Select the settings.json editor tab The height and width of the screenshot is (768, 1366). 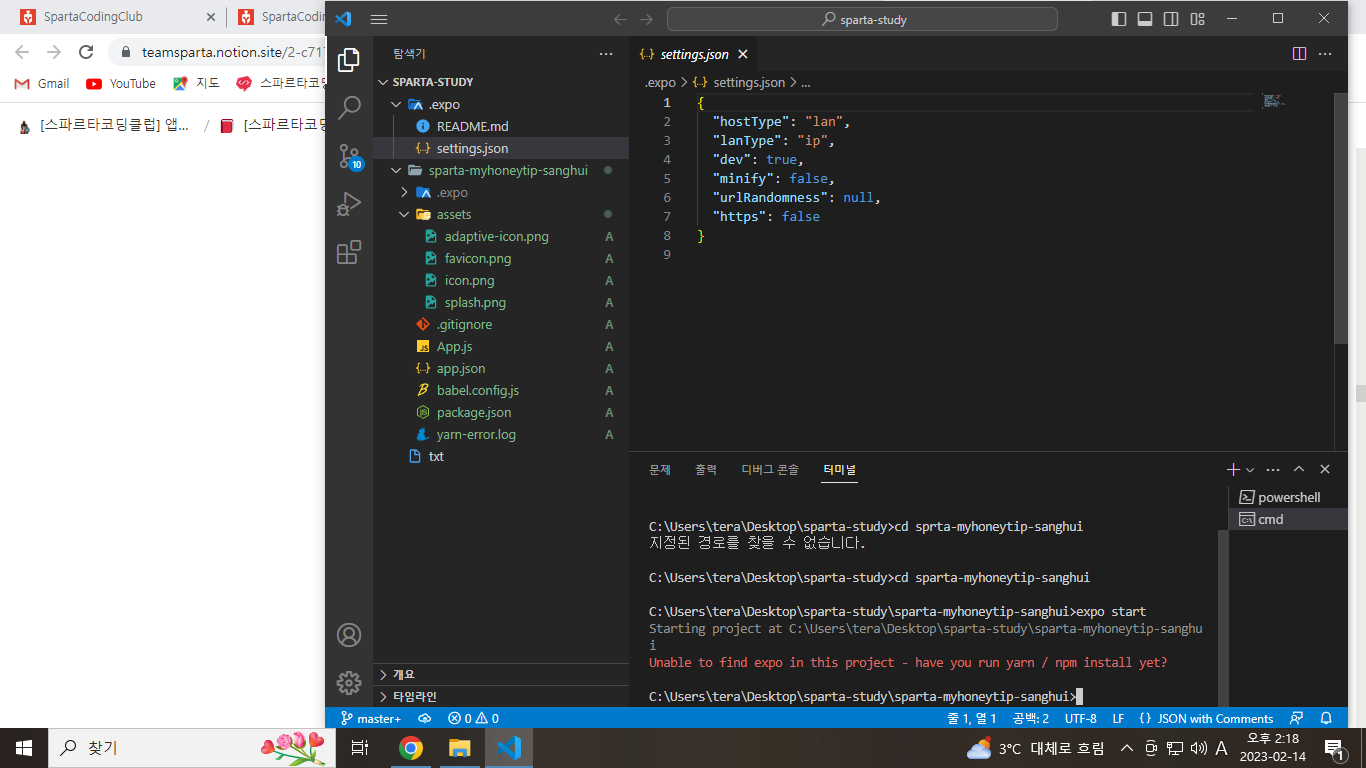tap(693, 54)
